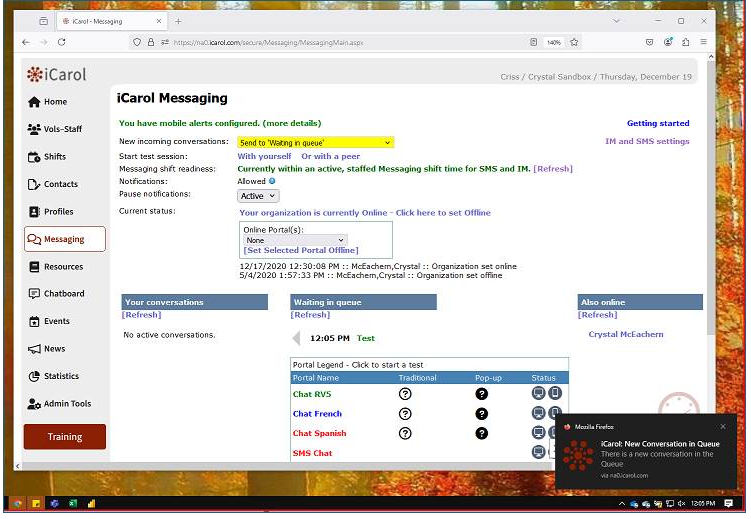751x519 pixels.
Task: Open Messaging in the sidebar menu
Action: 64,239
